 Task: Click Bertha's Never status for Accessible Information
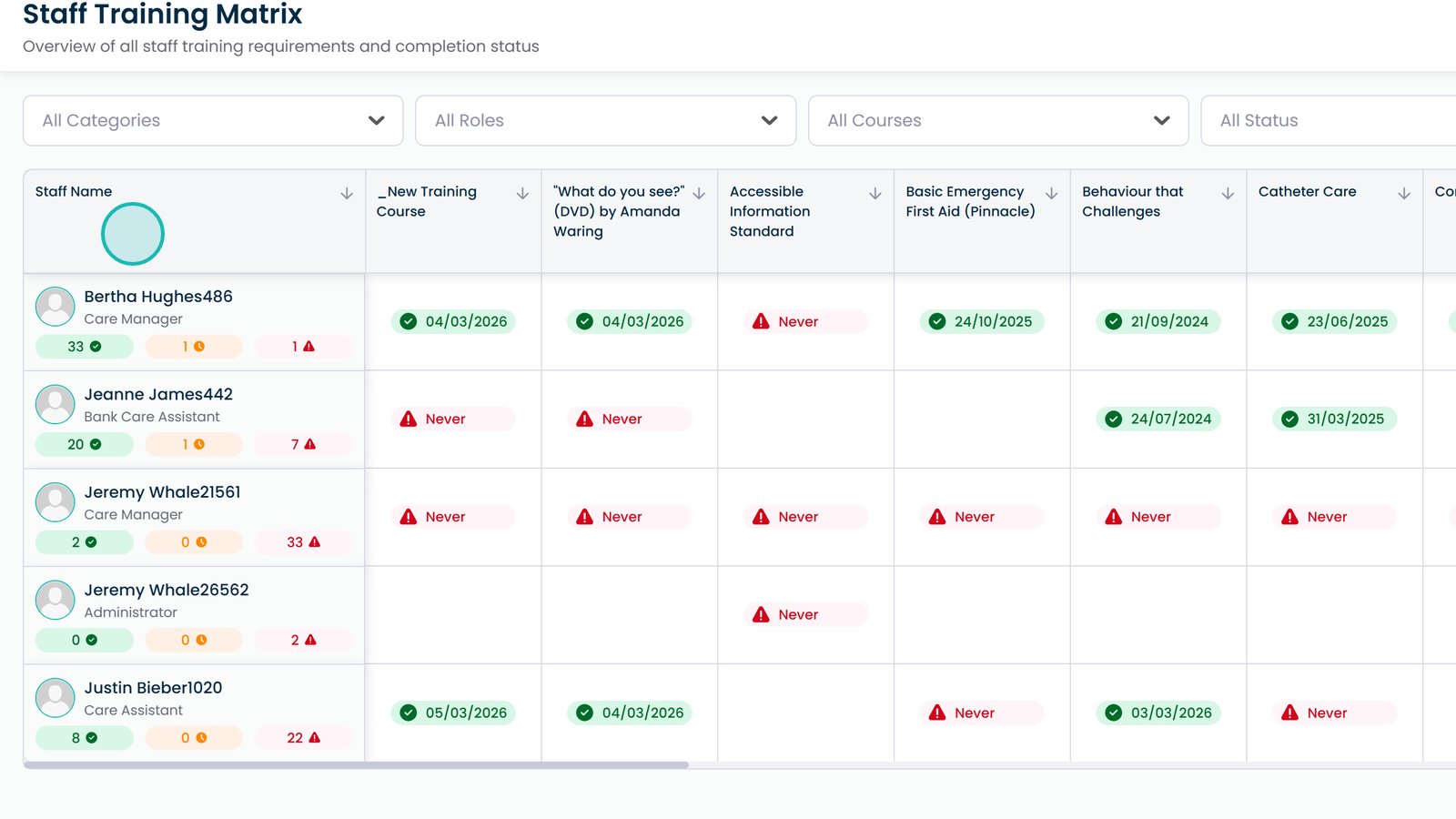point(798,322)
